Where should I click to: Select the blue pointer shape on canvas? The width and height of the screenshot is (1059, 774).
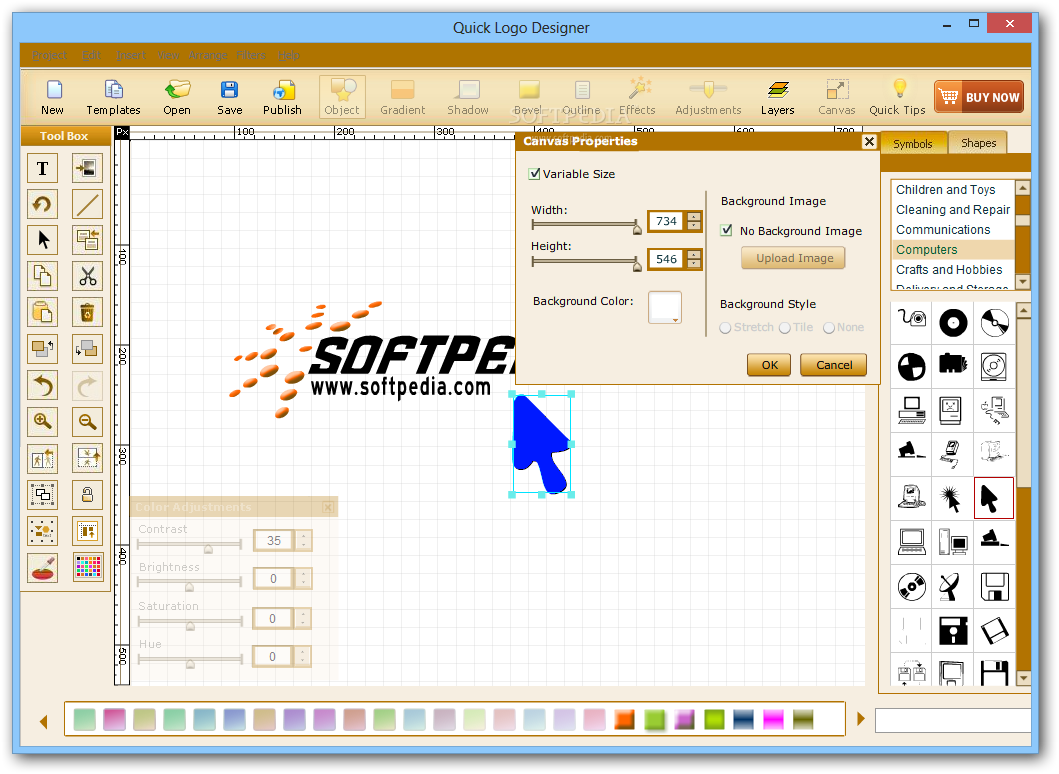tap(541, 444)
